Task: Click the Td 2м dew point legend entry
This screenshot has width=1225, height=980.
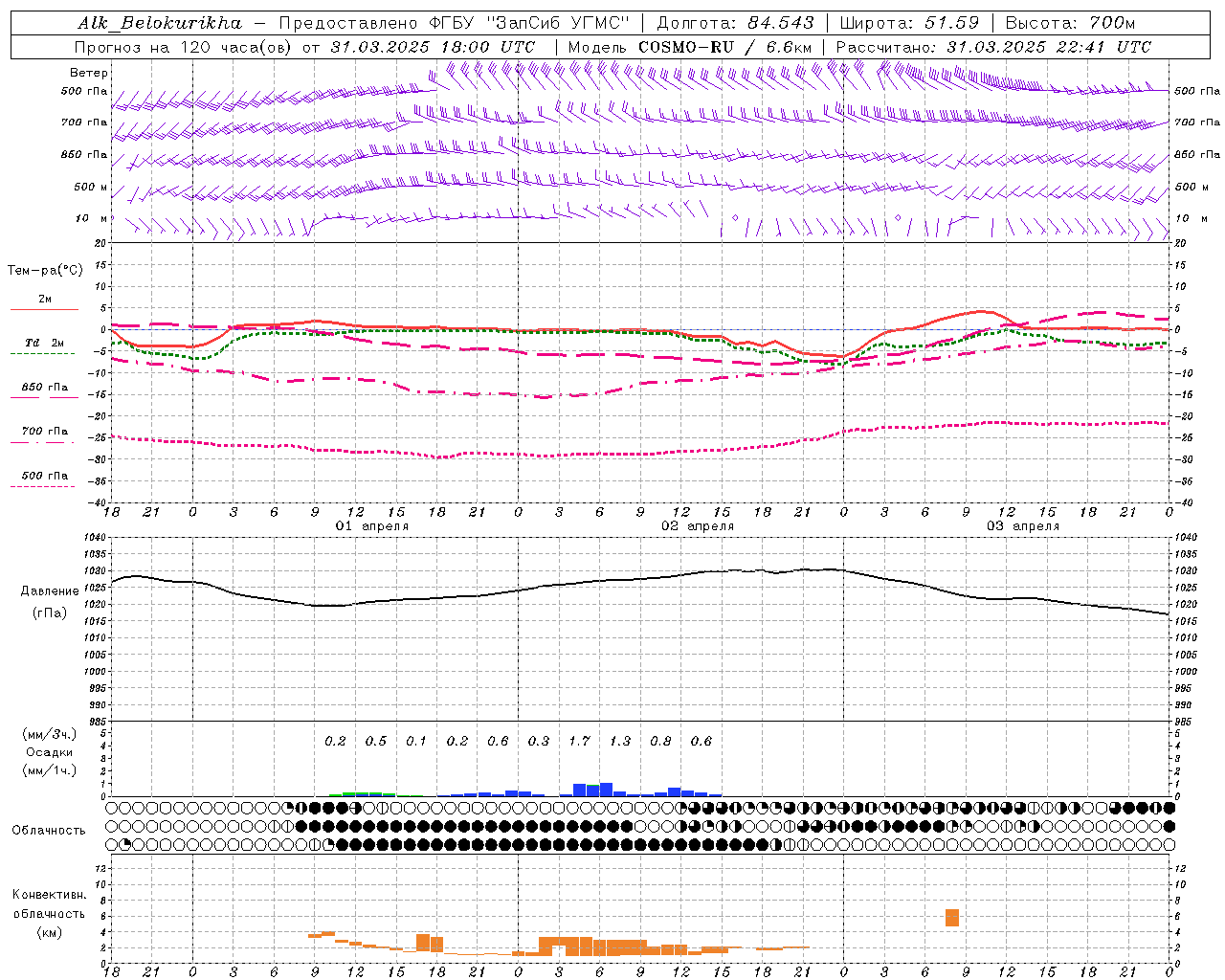Action: click(x=45, y=343)
